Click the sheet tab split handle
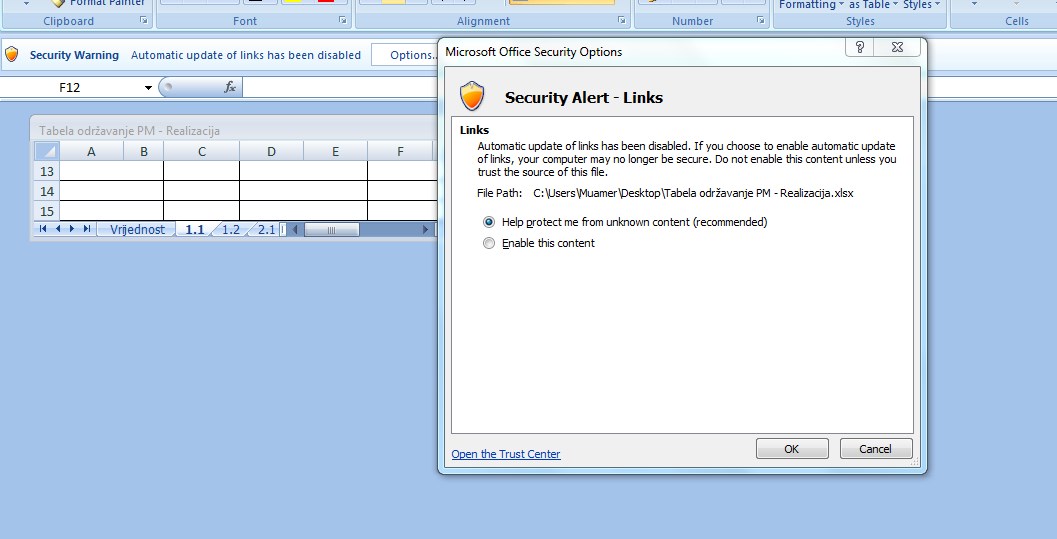This screenshot has width=1057, height=539. coord(283,230)
